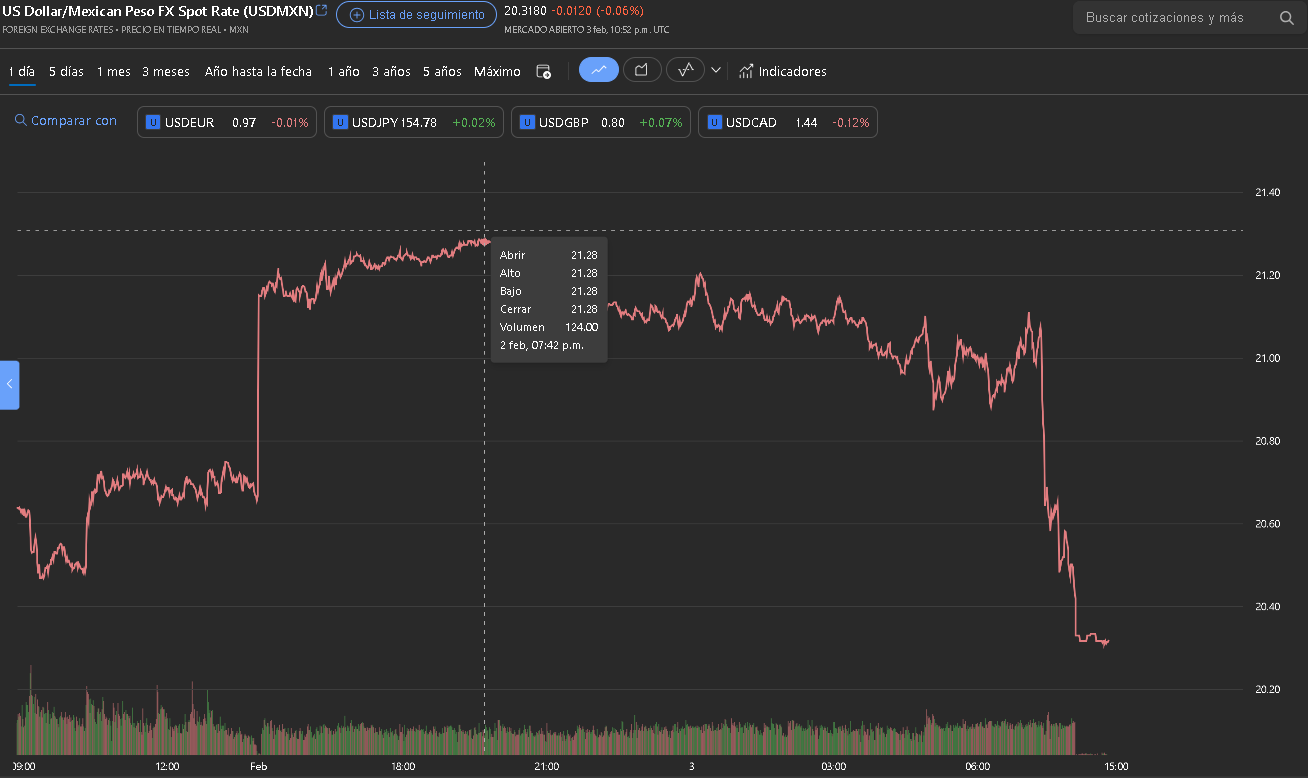1308x778 pixels.
Task: Click USDJPY pair icon
Action: click(x=340, y=122)
